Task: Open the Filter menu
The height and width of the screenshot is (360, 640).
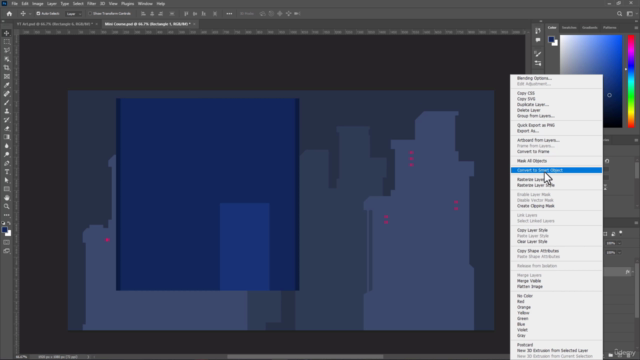Action: tap(91, 4)
